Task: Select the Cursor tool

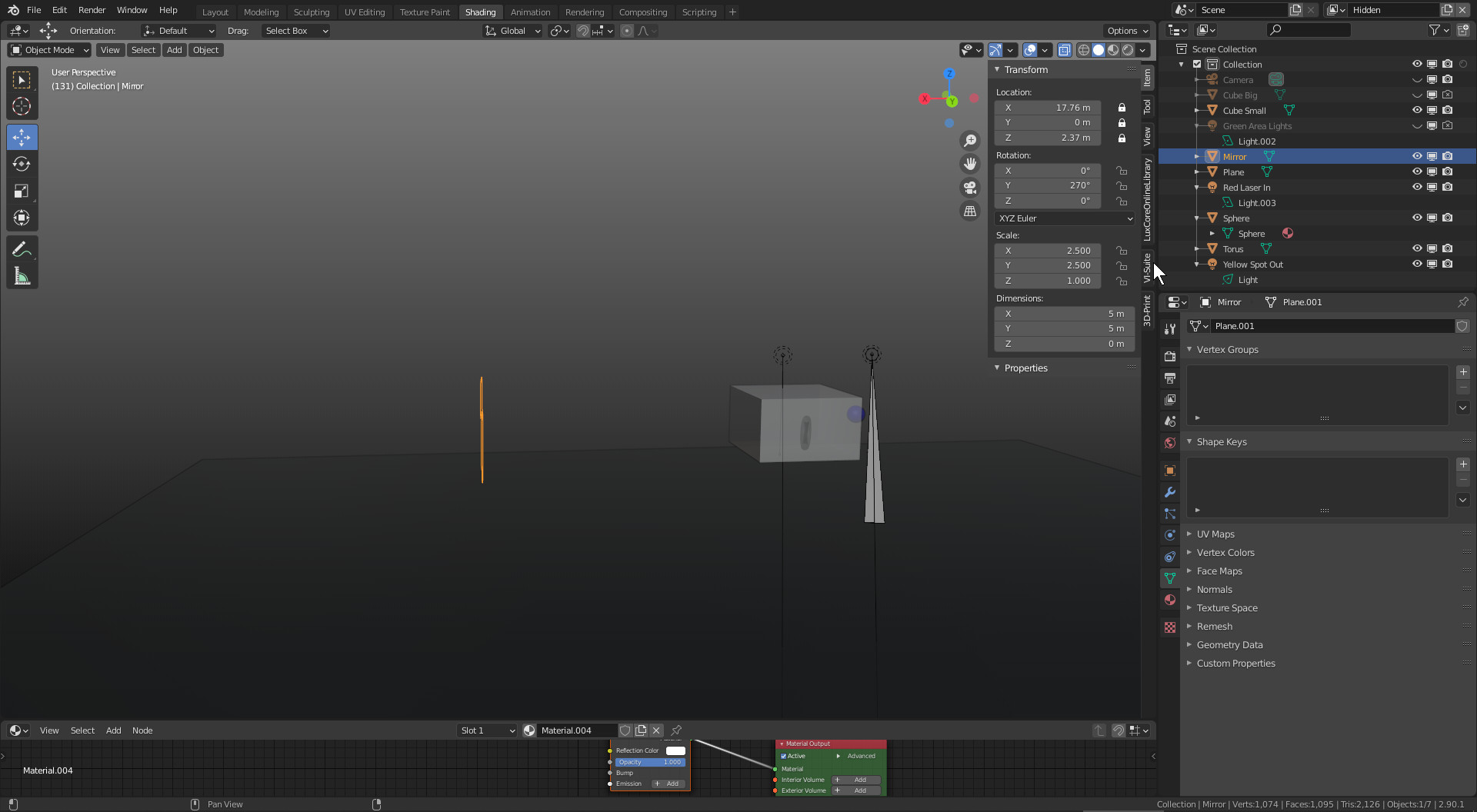Action: [22, 107]
